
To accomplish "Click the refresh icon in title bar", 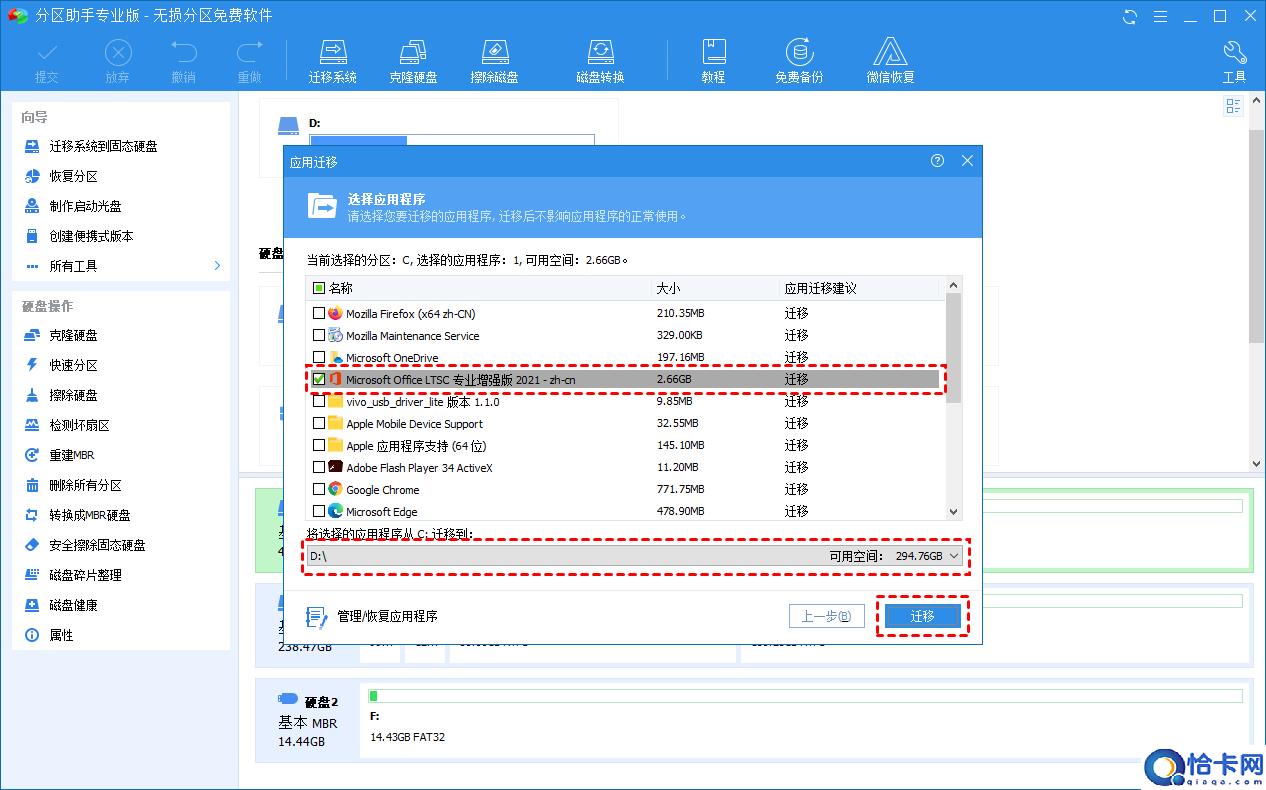I will 1130,16.
